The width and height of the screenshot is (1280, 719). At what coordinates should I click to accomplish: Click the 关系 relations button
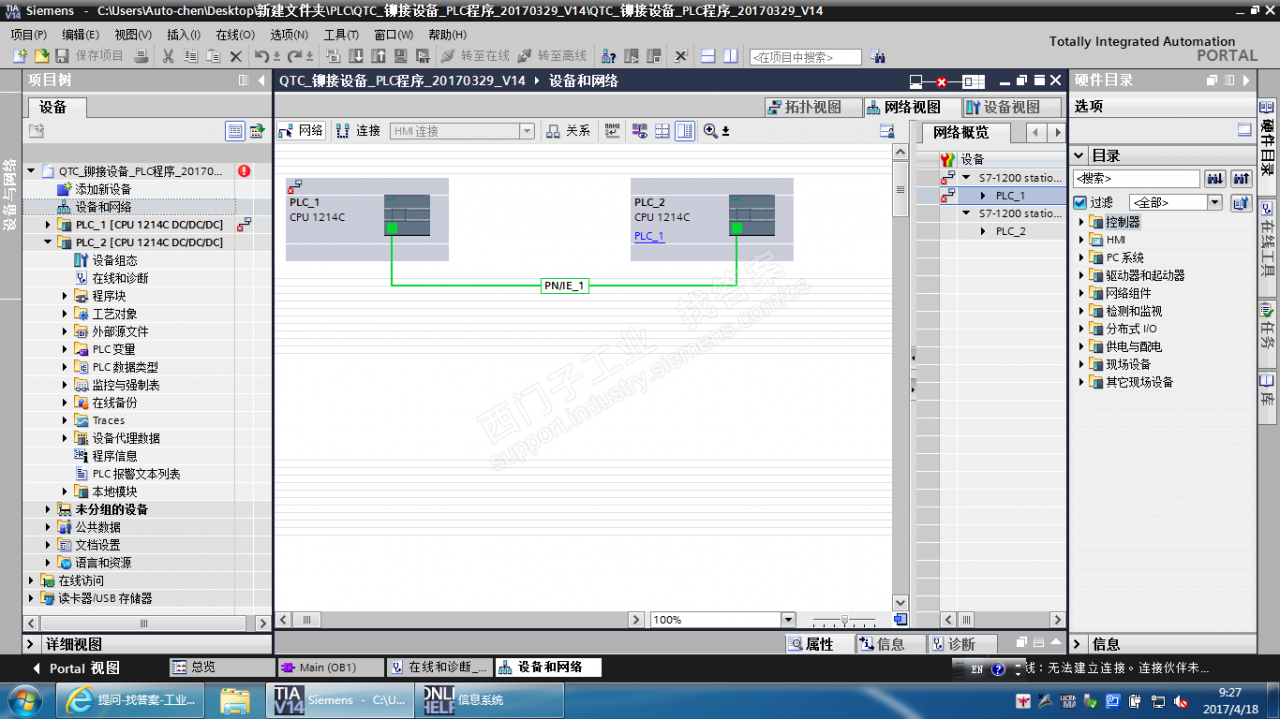pyautogui.click(x=568, y=131)
